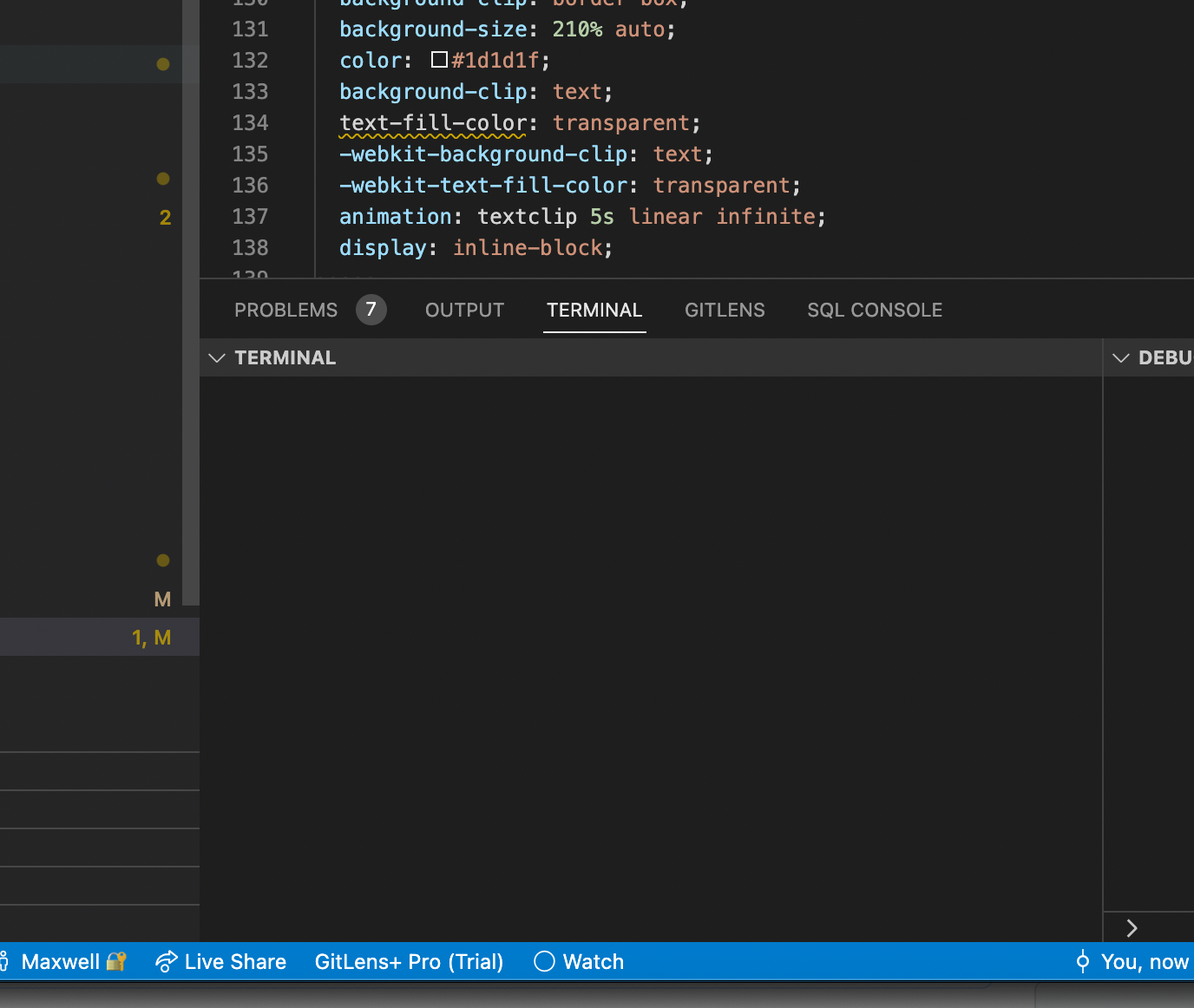Select the Terminal tab
The image size is (1194, 1008).
click(x=594, y=310)
